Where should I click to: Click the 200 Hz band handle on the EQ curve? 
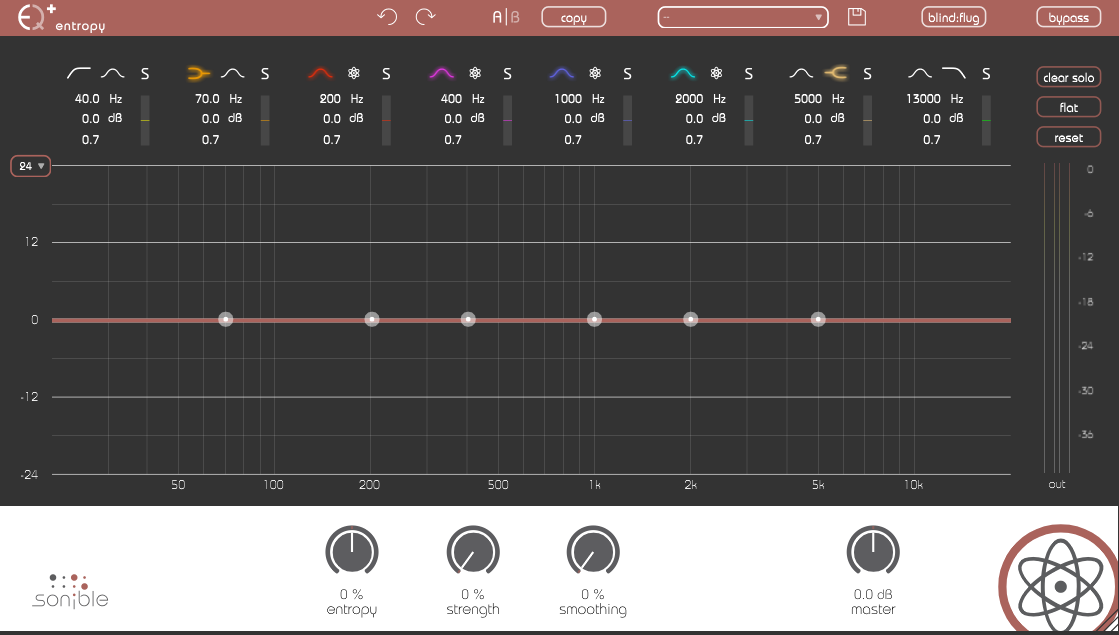(x=372, y=320)
